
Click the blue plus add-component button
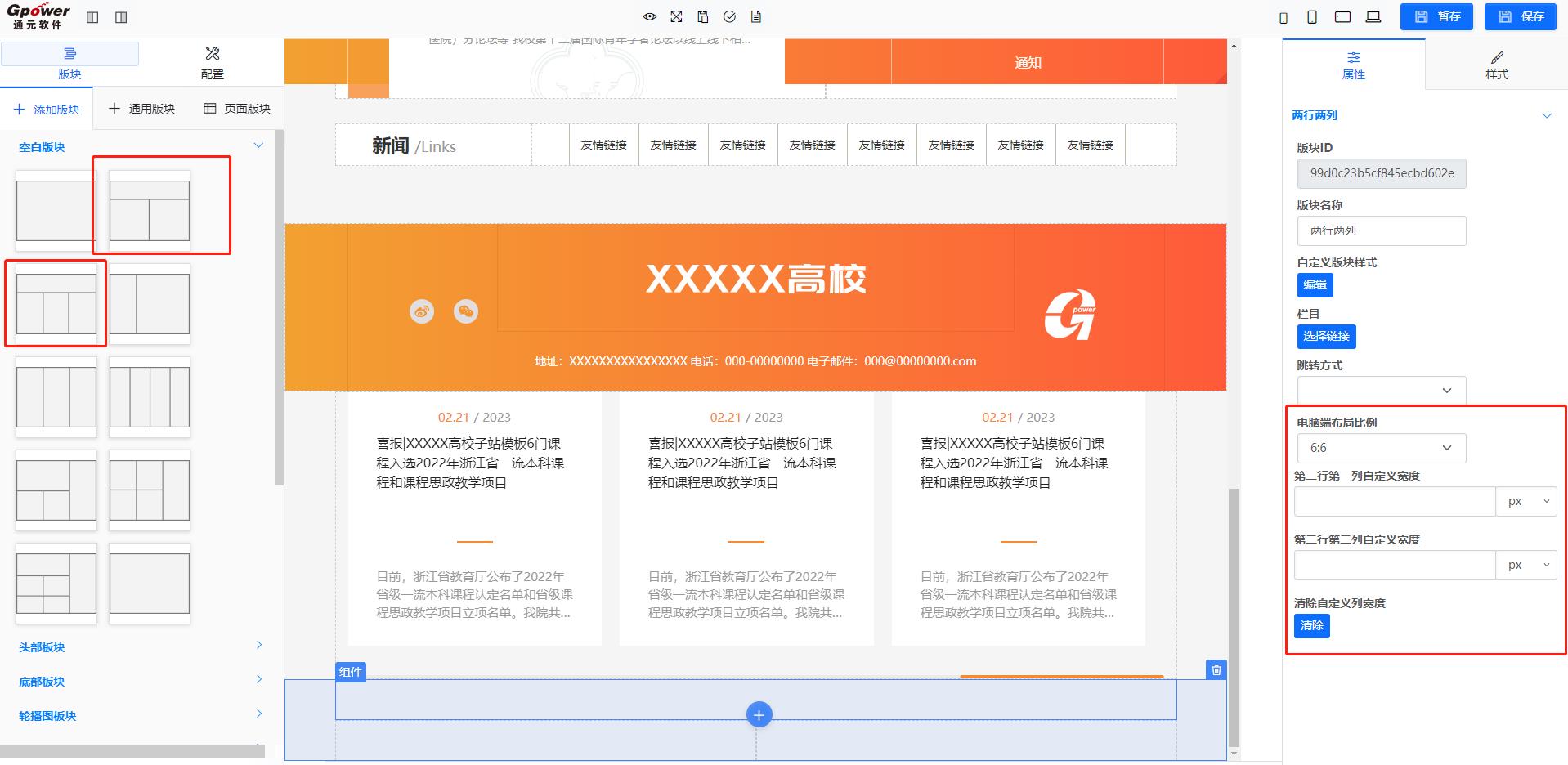[759, 715]
